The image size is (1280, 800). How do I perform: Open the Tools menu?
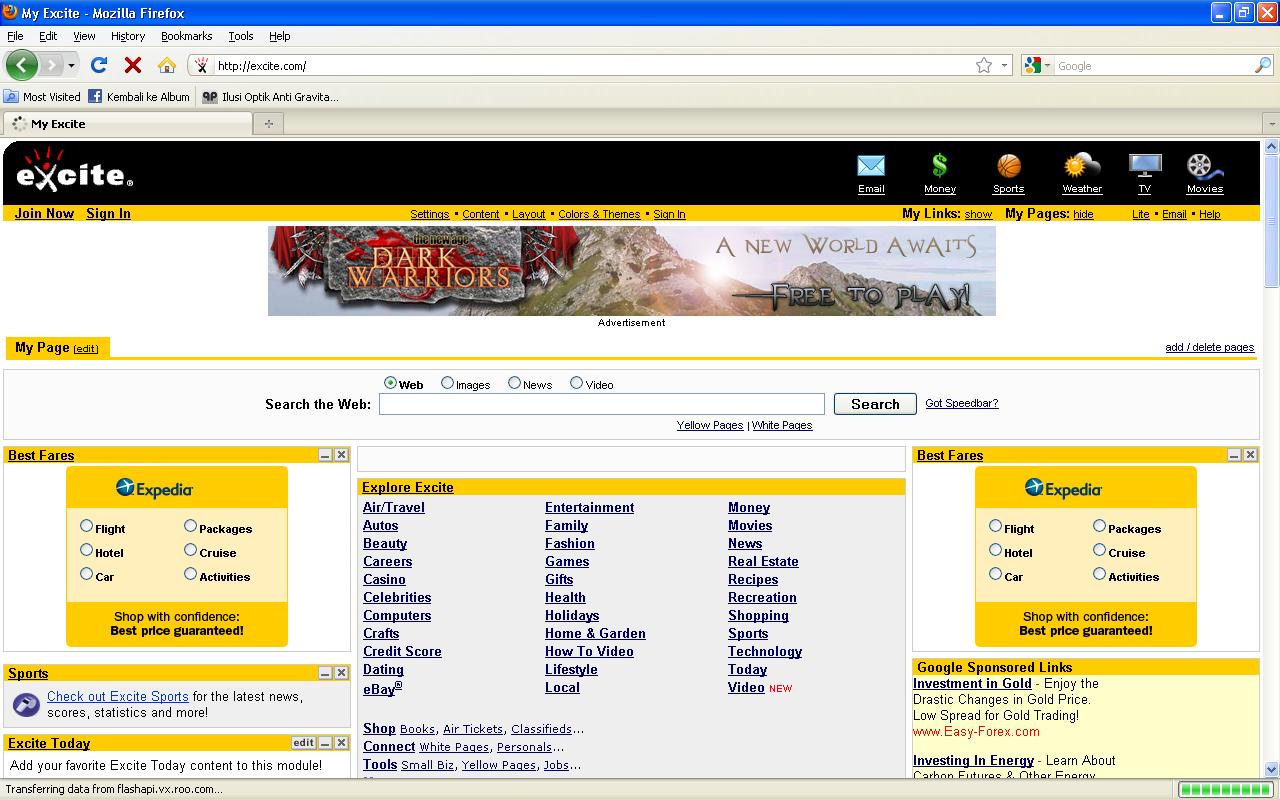click(x=241, y=36)
